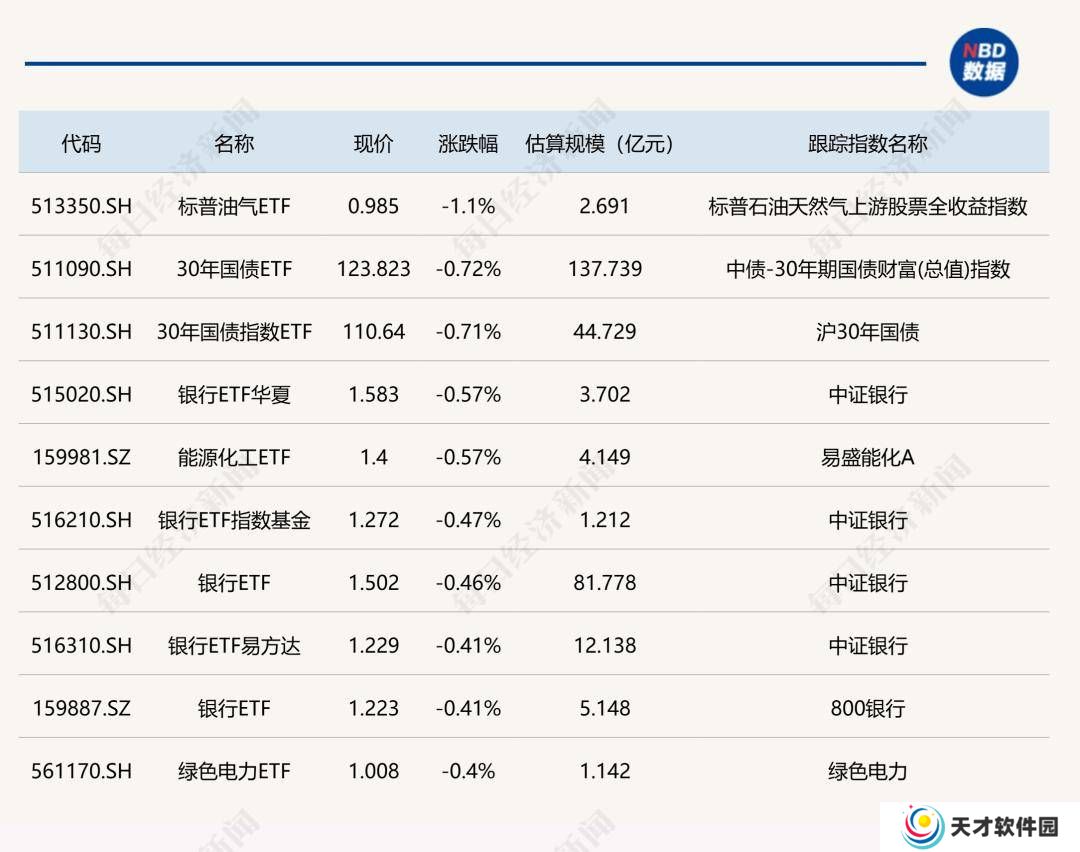
Task: Click change value -0.71%
Action: point(468,331)
